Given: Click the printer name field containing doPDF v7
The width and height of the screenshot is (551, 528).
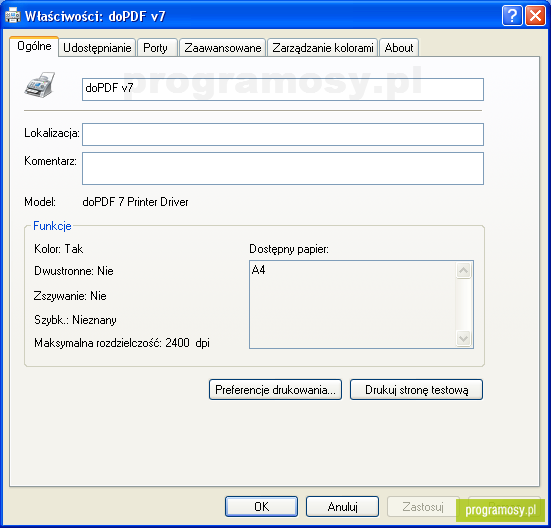Looking at the screenshot, I should pos(283,90).
